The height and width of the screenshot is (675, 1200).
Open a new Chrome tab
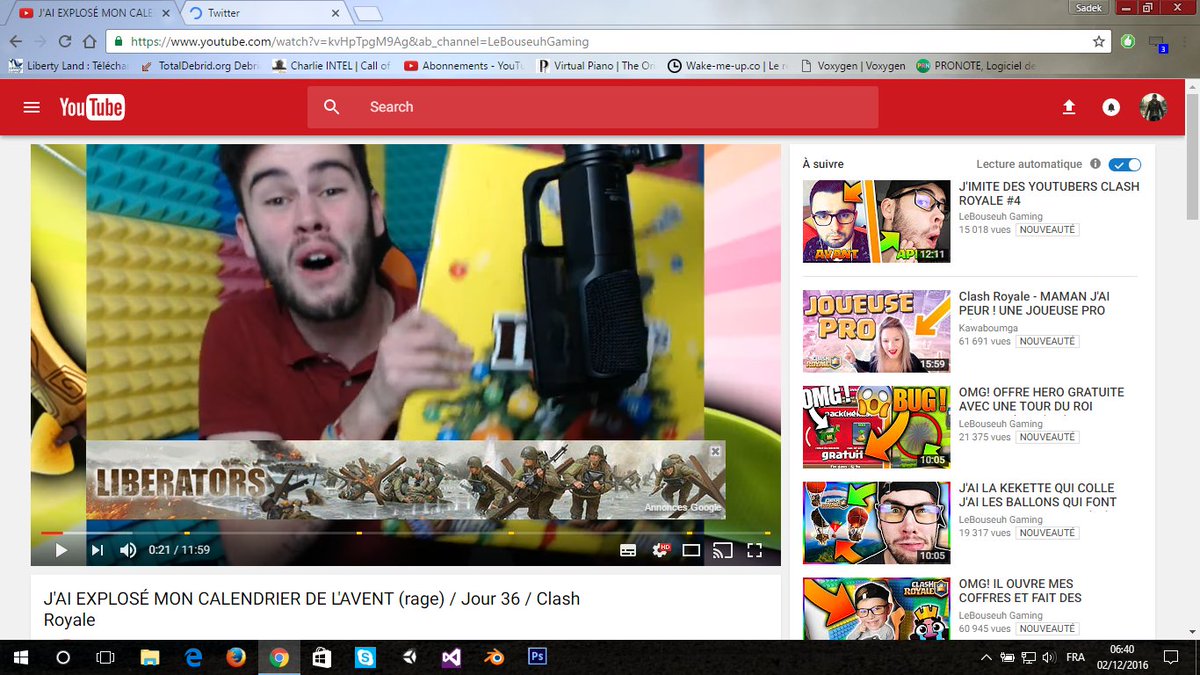pos(368,13)
